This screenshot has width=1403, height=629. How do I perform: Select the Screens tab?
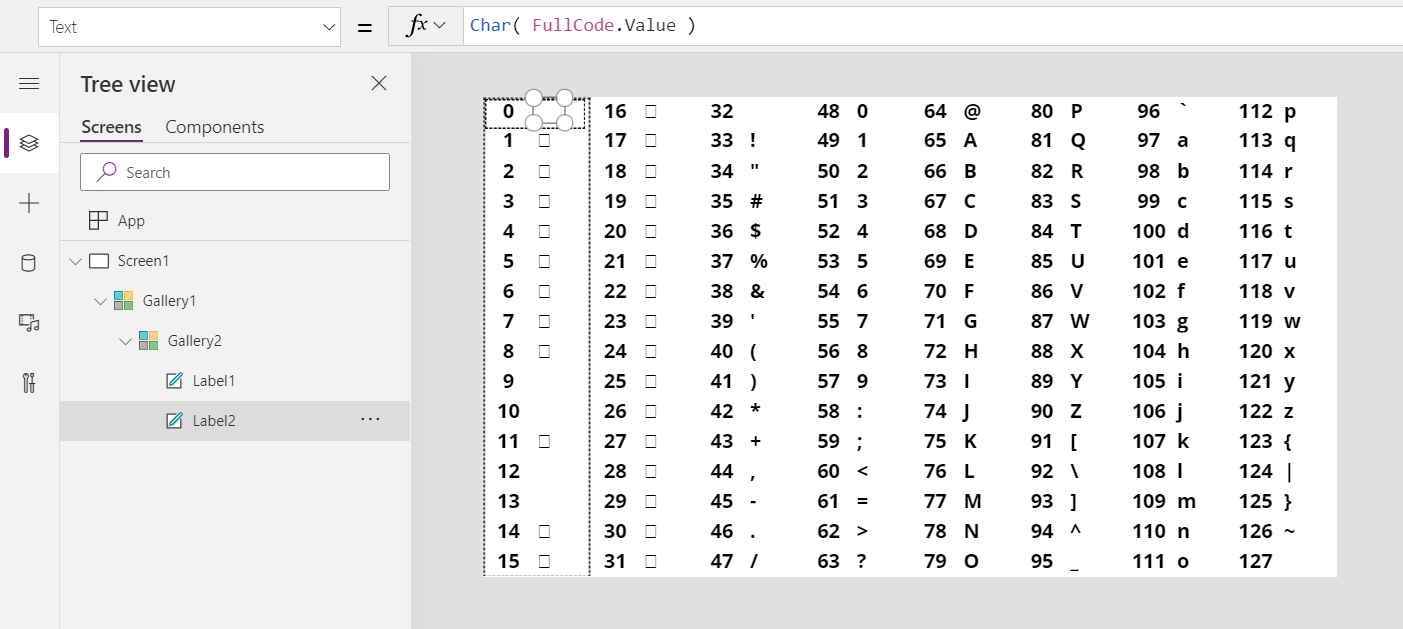click(x=110, y=127)
